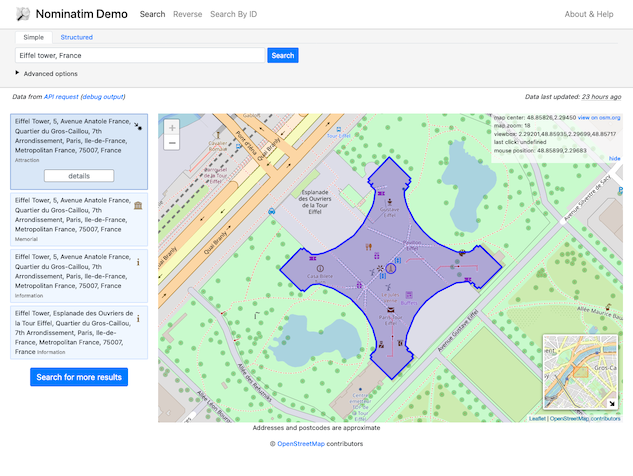Open the API request link
Viewport: 633px width, 476px height.
(61, 97)
